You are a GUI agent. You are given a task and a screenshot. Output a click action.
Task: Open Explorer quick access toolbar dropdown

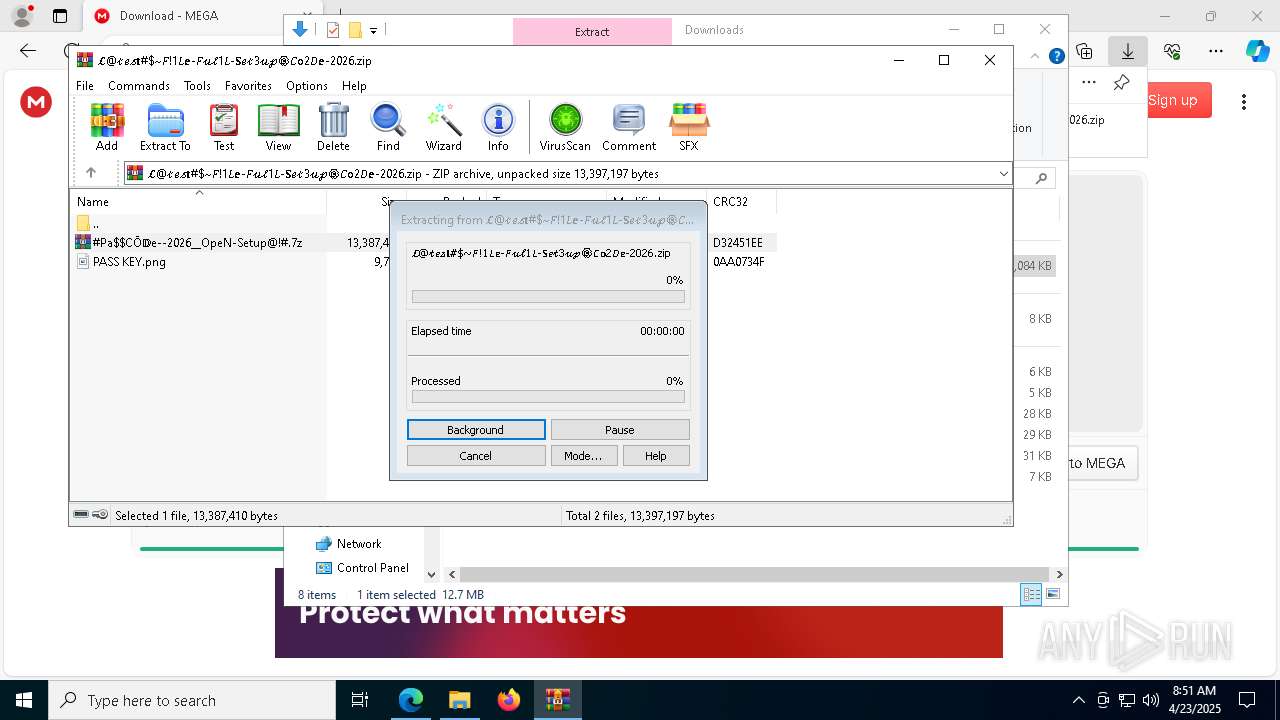(x=373, y=31)
